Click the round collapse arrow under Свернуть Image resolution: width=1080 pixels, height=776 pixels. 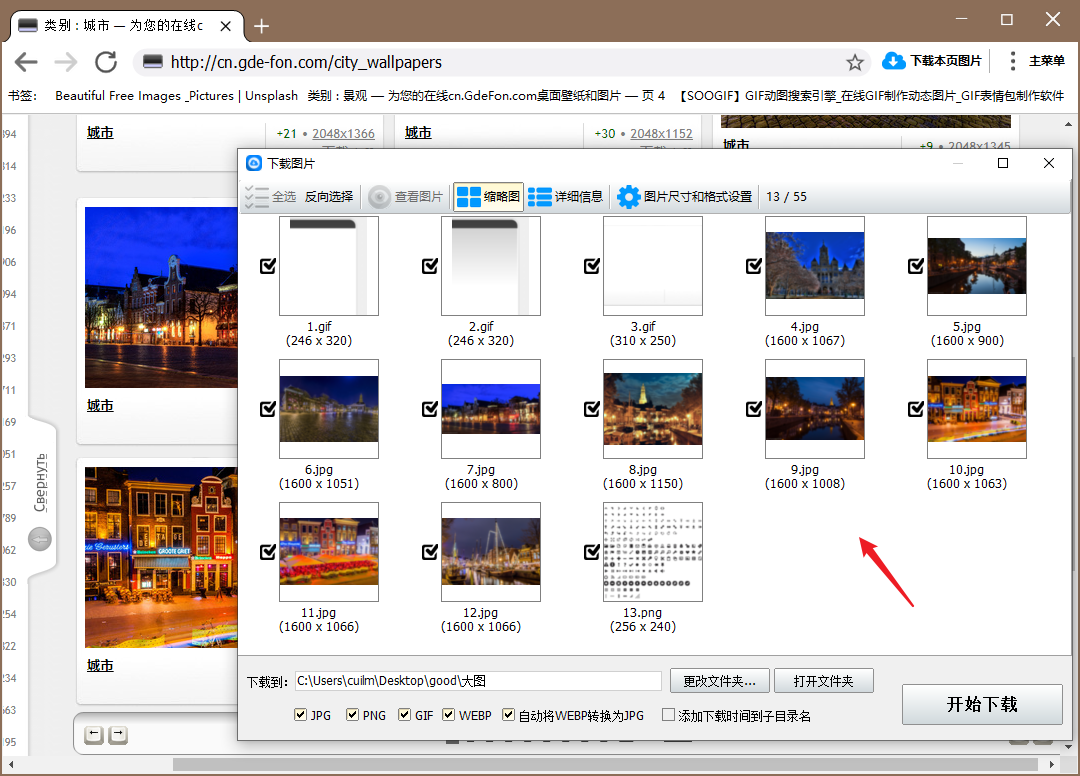40,539
